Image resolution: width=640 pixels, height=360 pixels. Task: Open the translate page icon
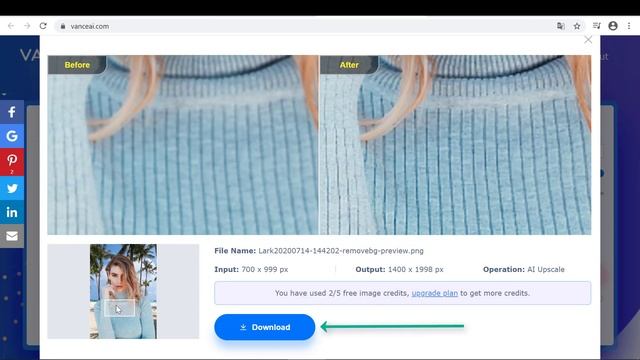561,26
